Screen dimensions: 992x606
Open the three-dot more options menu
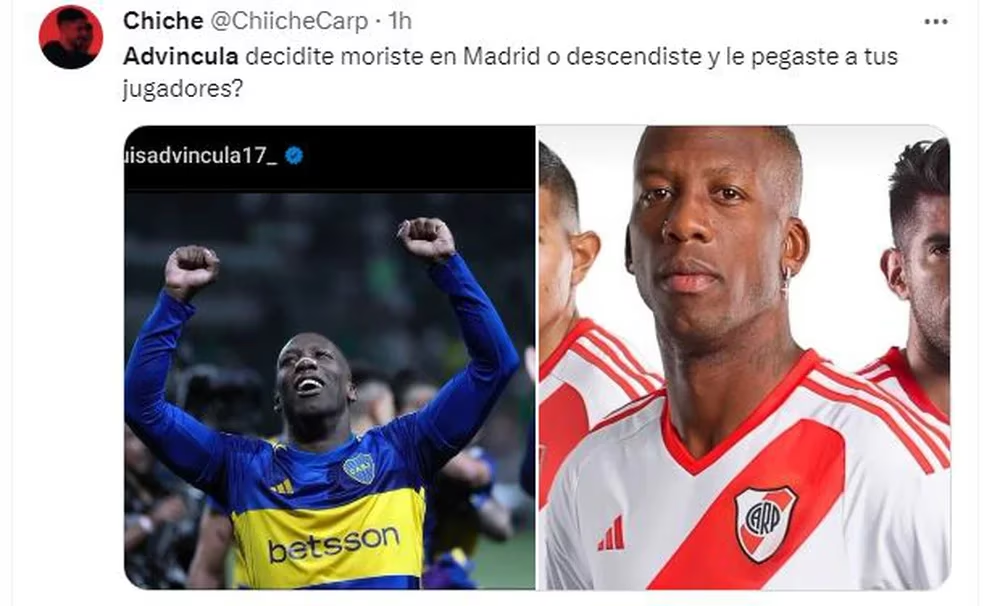click(x=936, y=22)
